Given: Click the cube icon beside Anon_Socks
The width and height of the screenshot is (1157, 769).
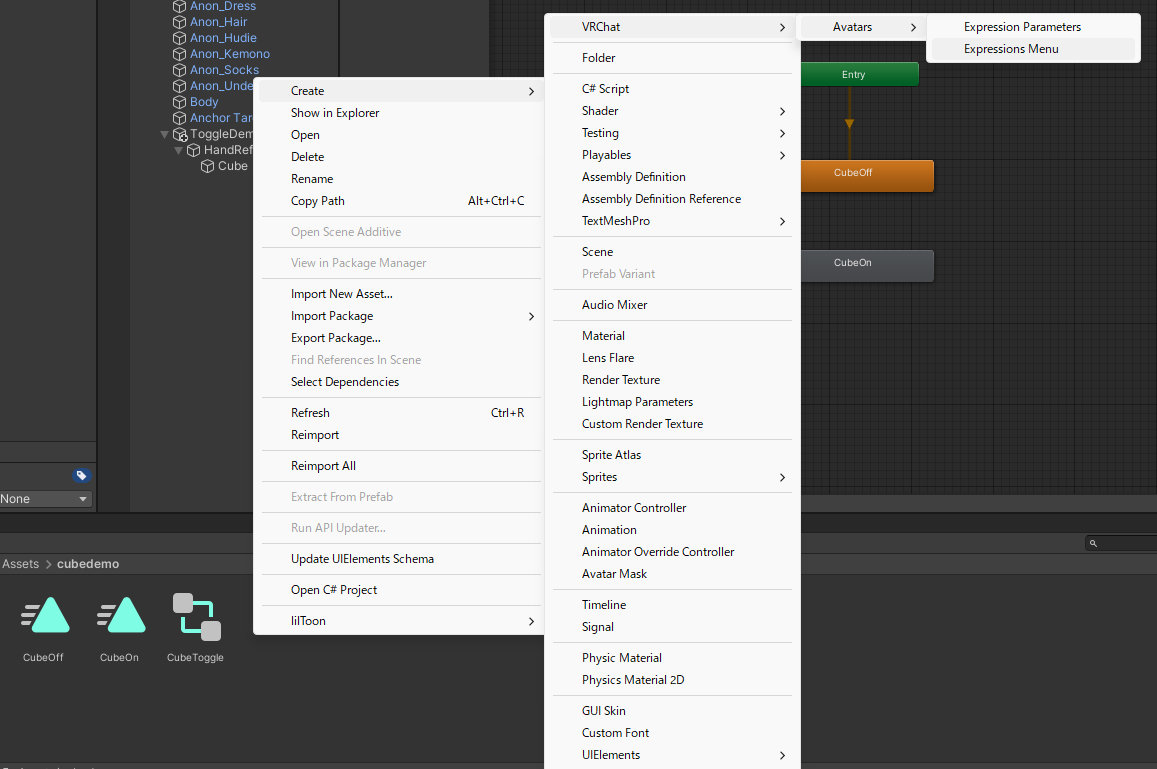Looking at the screenshot, I should pos(179,70).
